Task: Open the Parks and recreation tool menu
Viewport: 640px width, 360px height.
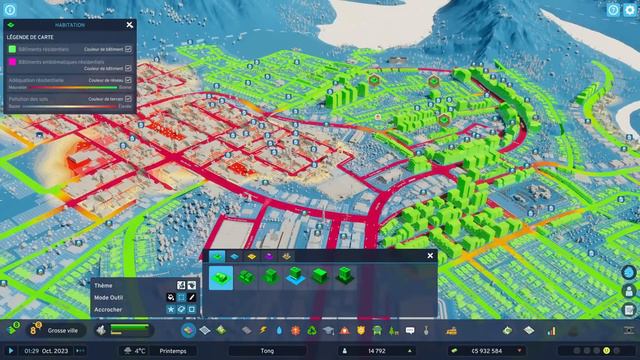Action: pyautogui.click(x=393, y=330)
